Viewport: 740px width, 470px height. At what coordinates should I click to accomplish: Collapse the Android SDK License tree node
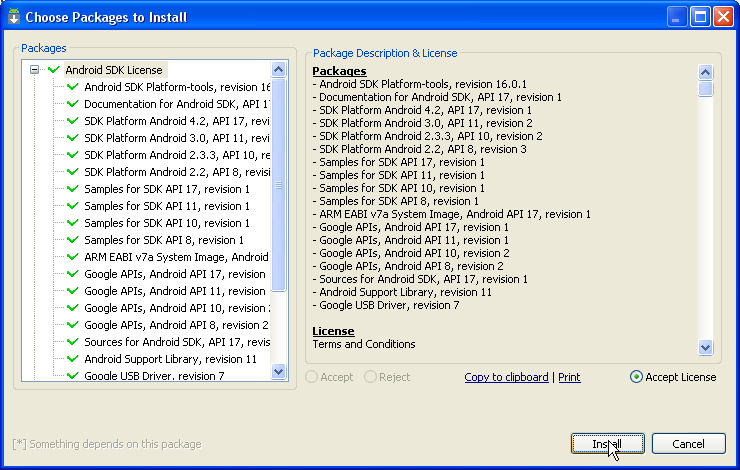34,70
